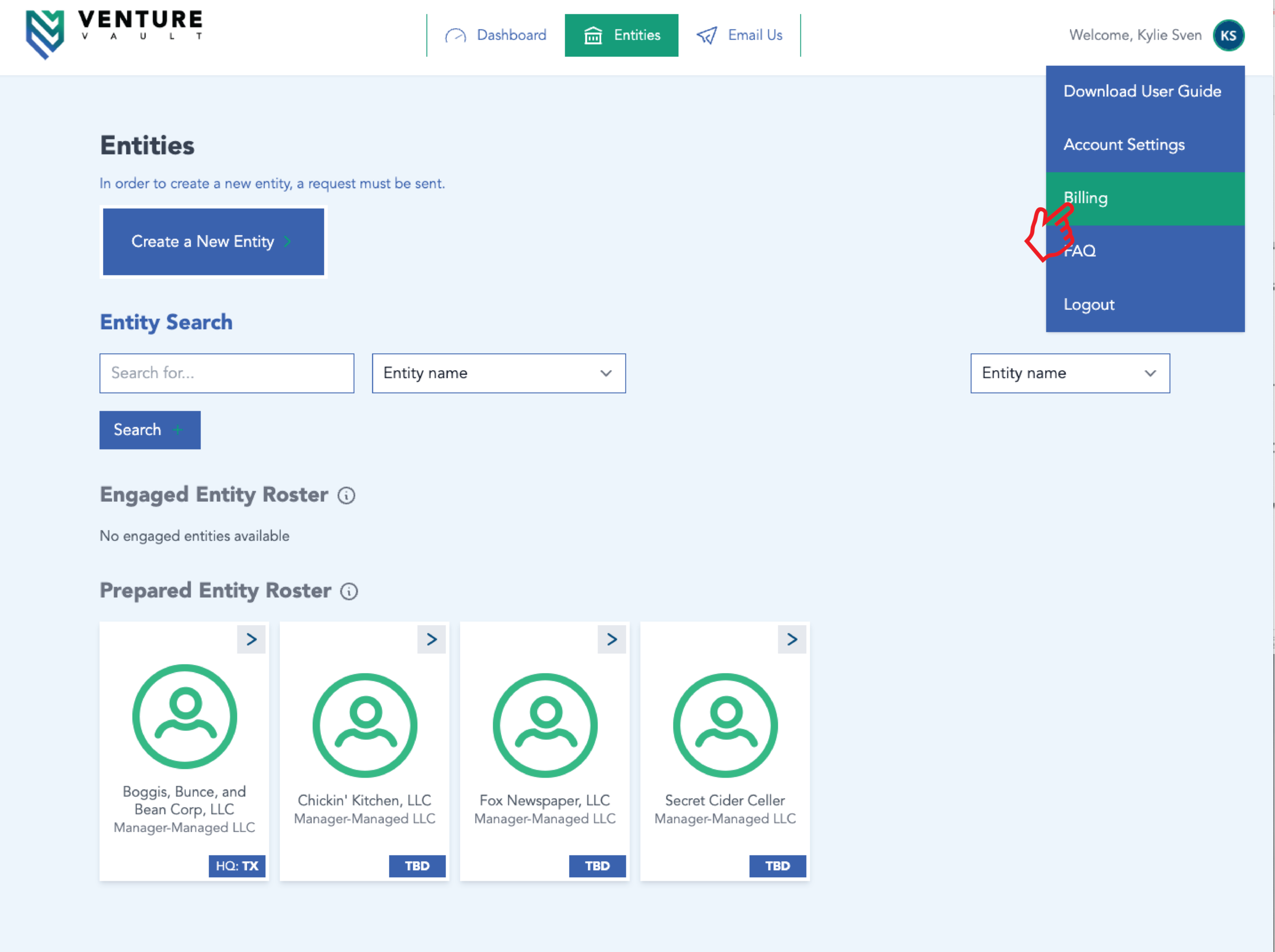Screen dimensions: 1275x952
Task: Focus the Search for... text field
Action: coord(227,374)
